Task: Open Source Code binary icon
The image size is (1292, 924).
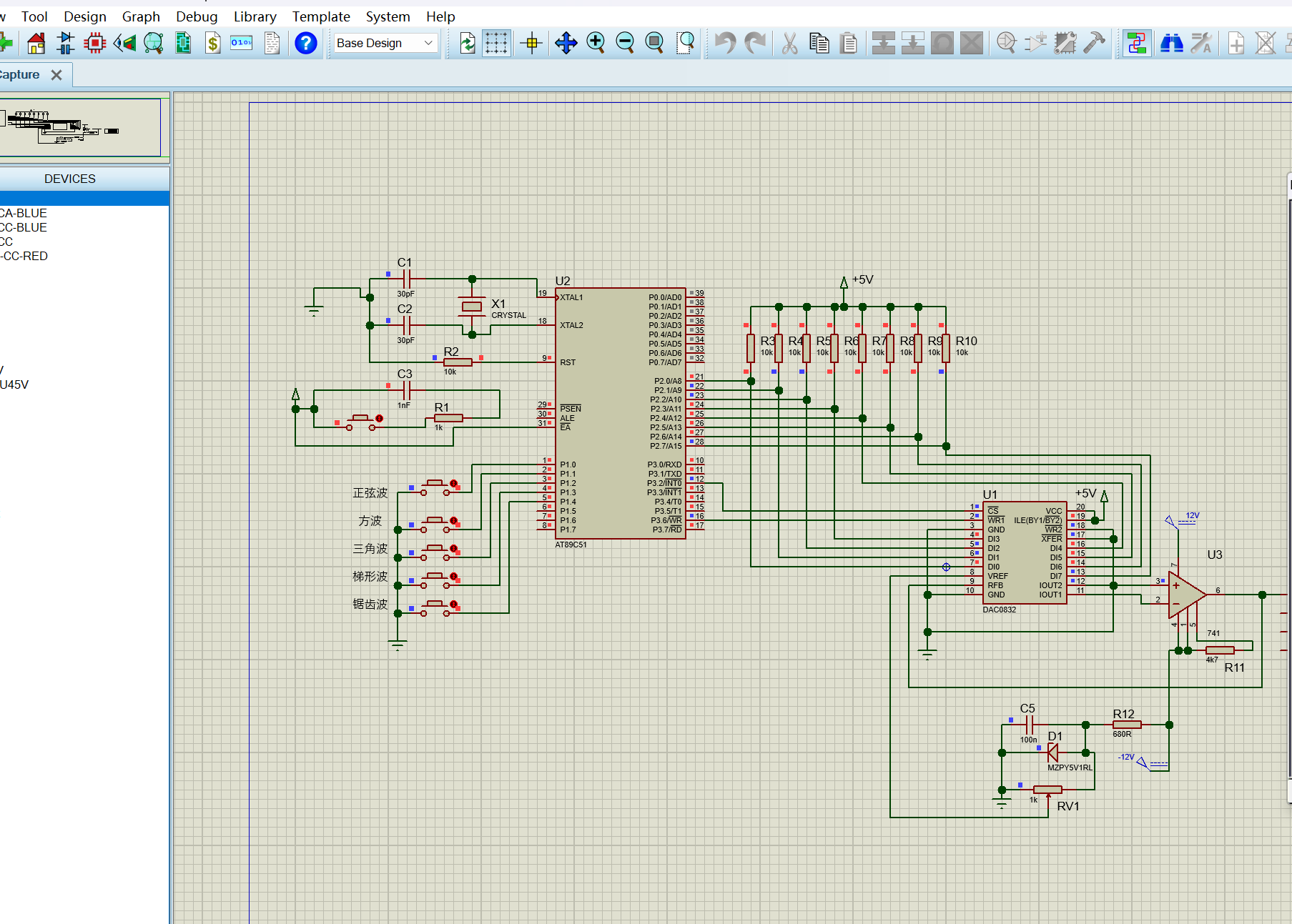Action: [242, 44]
